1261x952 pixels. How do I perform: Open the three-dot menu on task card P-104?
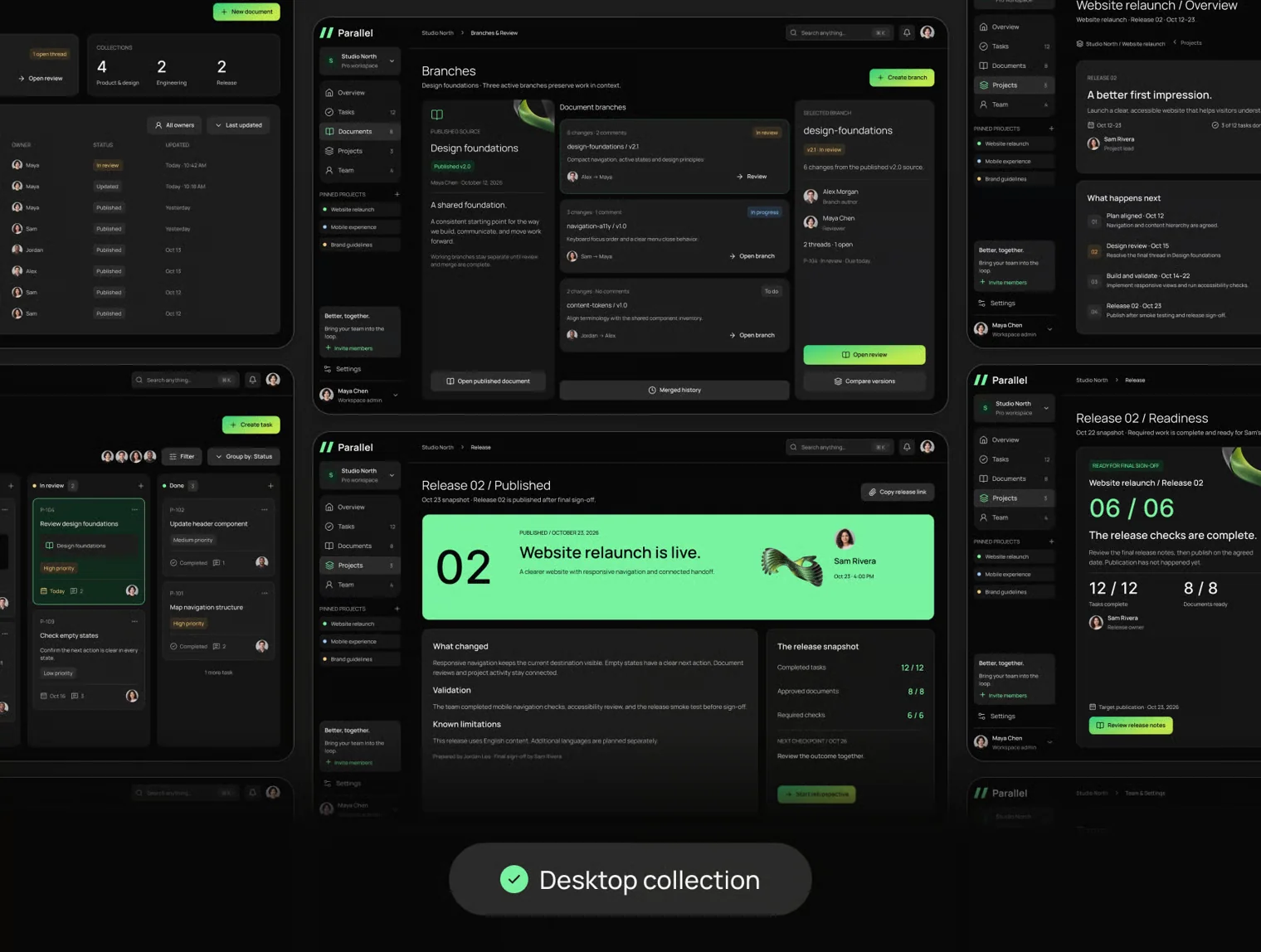tap(134, 510)
